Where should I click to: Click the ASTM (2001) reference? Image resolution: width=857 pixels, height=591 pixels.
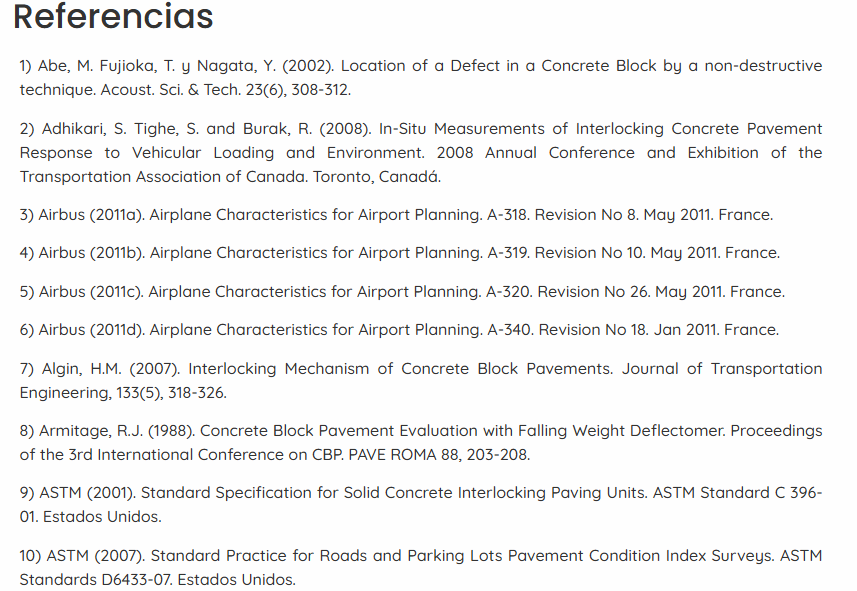tap(421, 505)
